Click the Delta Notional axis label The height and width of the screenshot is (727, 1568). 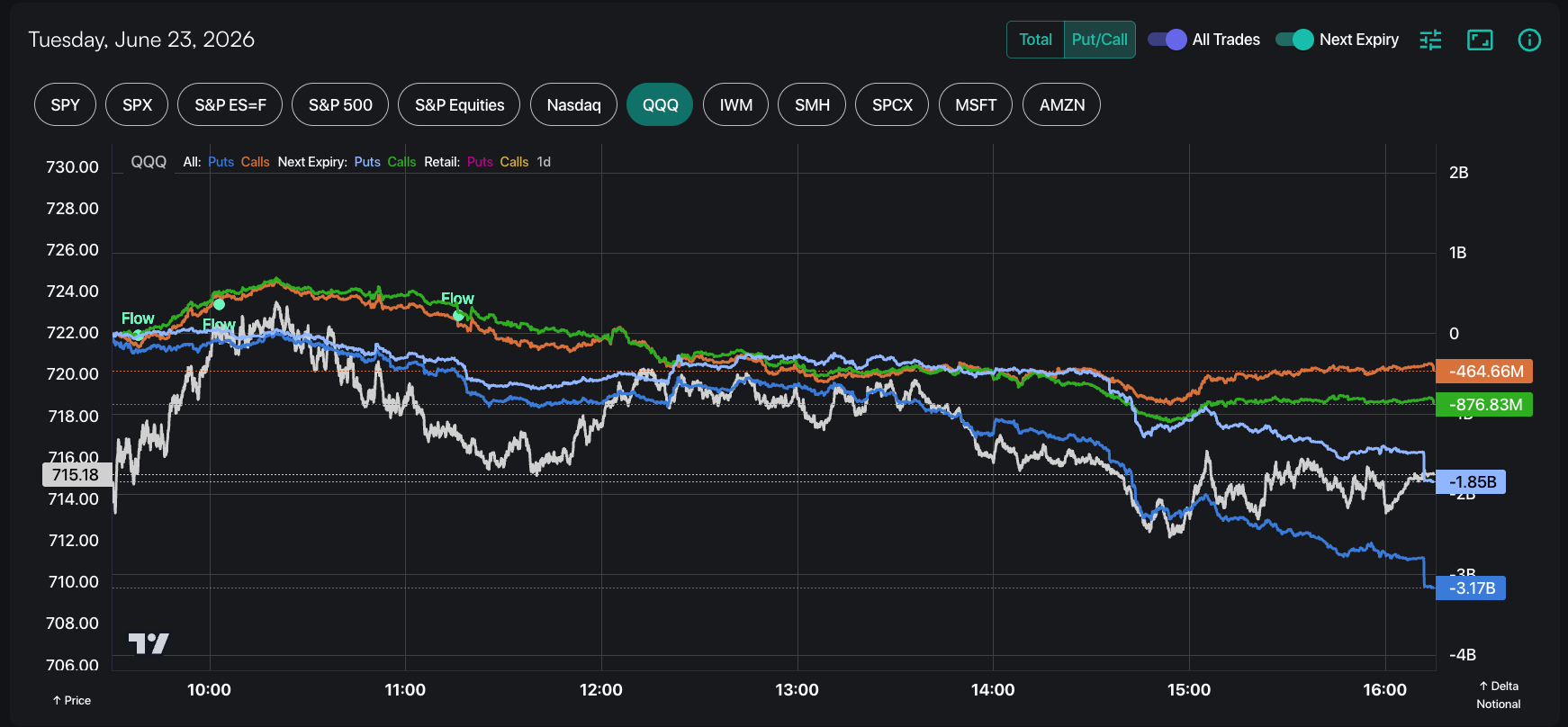pos(1499,695)
